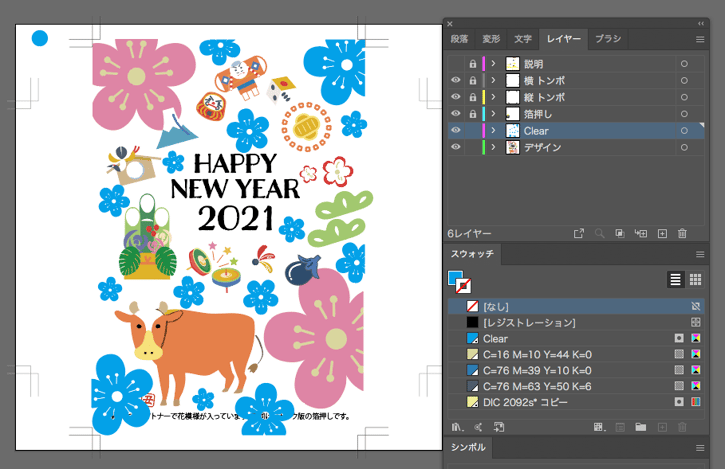The width and height of the screenshot is (725, 469).
Task: Expand the 横 トンボ layer arrow
Action: (x=495, y=80)
